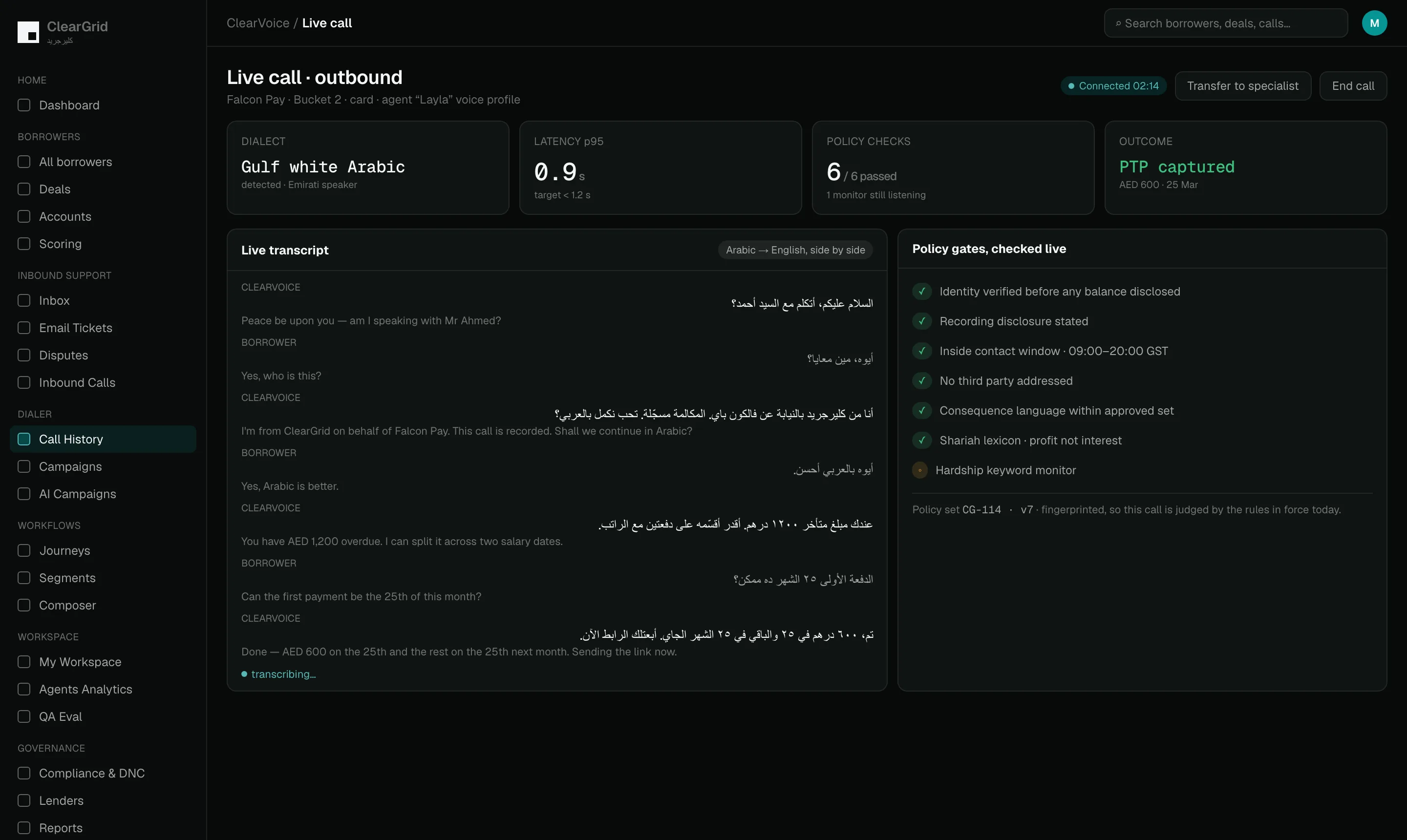Screen dimensions: 1407x840
Task: Click Transfer to specialist button
Action: click(x=1243, y=86)
